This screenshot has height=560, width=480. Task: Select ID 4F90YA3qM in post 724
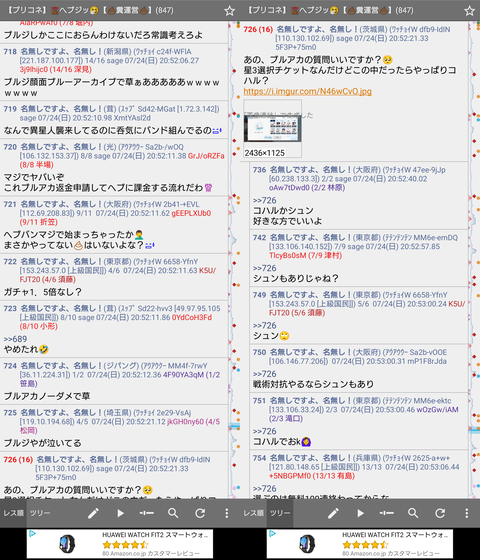click(183, 375)
